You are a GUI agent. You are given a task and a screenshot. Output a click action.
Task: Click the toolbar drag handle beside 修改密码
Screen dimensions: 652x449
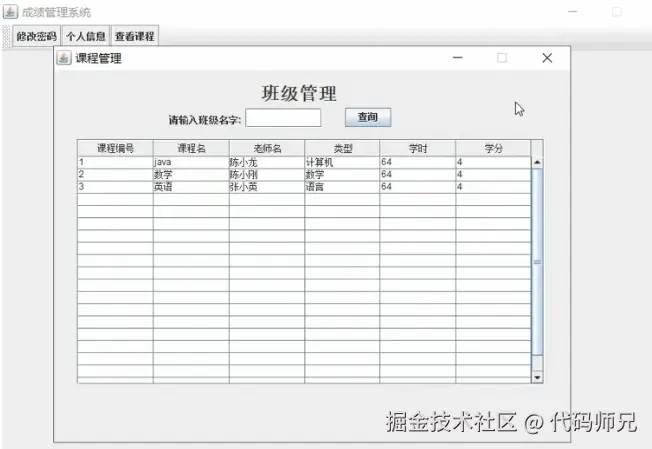pos(7,37)
